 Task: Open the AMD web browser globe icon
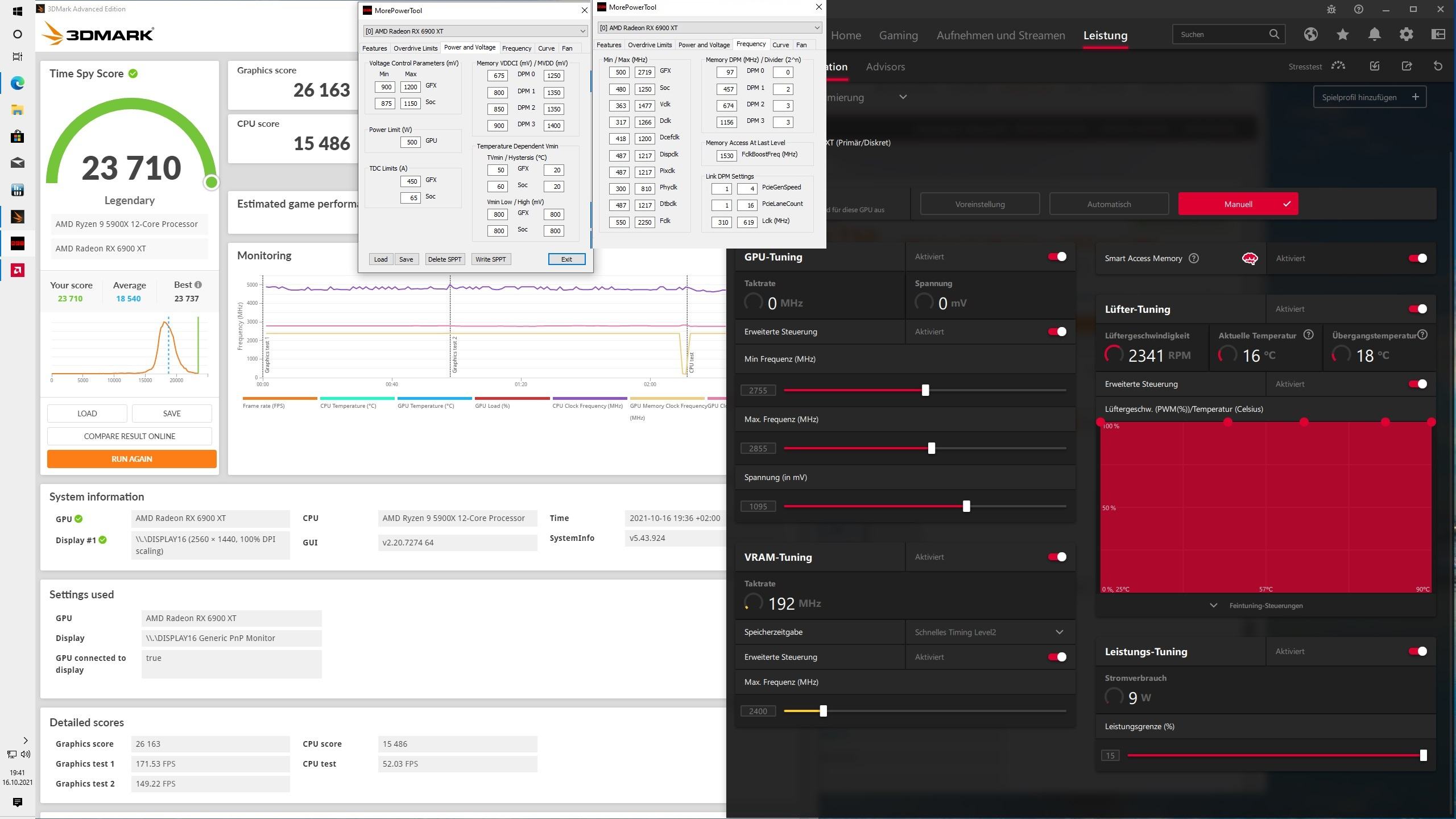1310,35
